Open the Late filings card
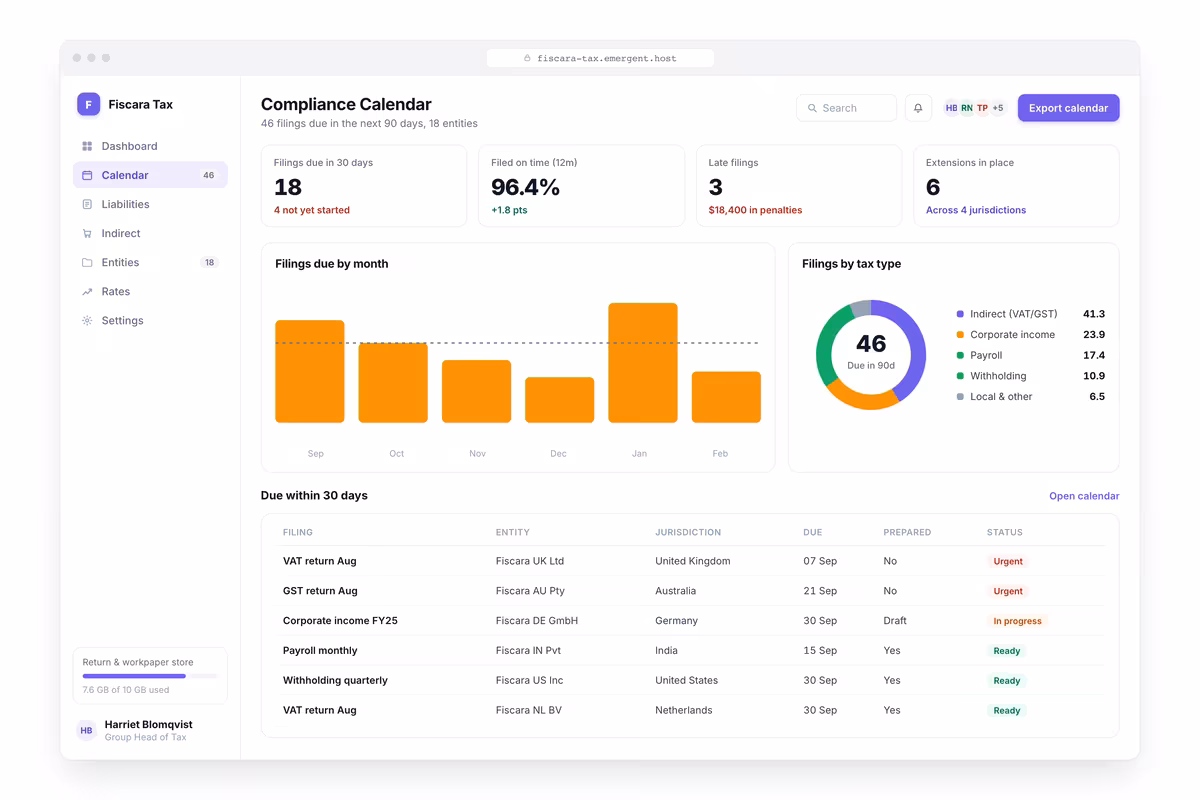Screen dimensions: 1200x800 click(x=798, y=186)
